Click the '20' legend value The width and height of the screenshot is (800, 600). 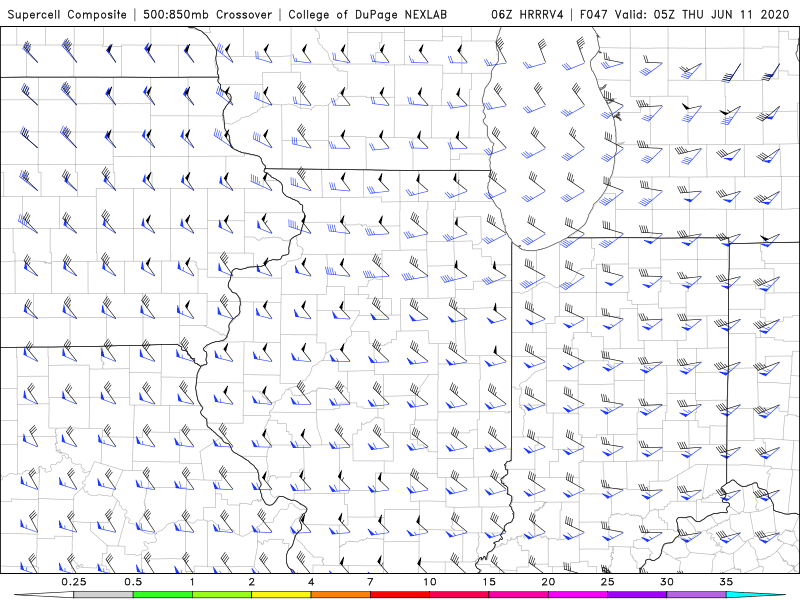click(548, 582)
